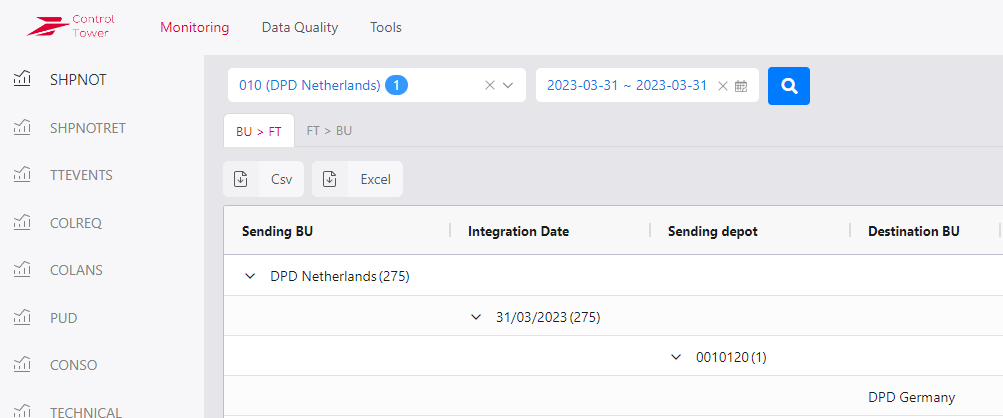Open SHPNOT chart icon in sidebar

tap(22, 80)
